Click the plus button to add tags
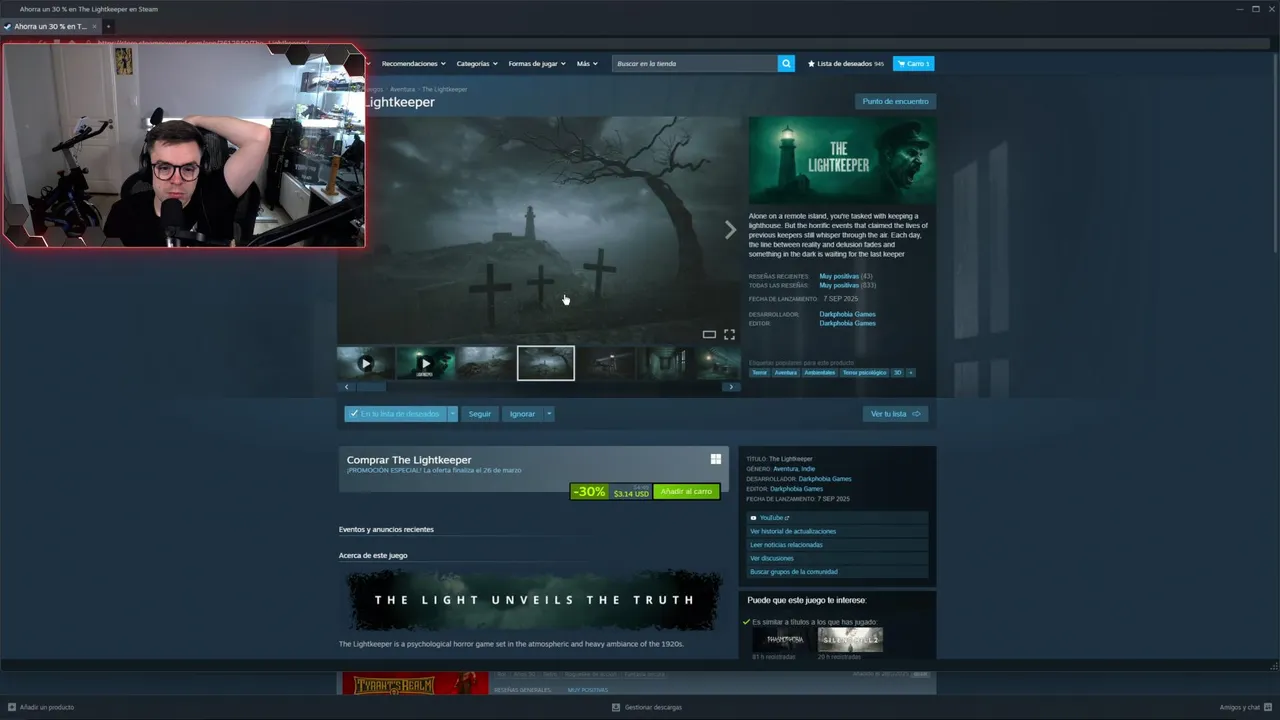1280x720 pixels. [910, 372]
